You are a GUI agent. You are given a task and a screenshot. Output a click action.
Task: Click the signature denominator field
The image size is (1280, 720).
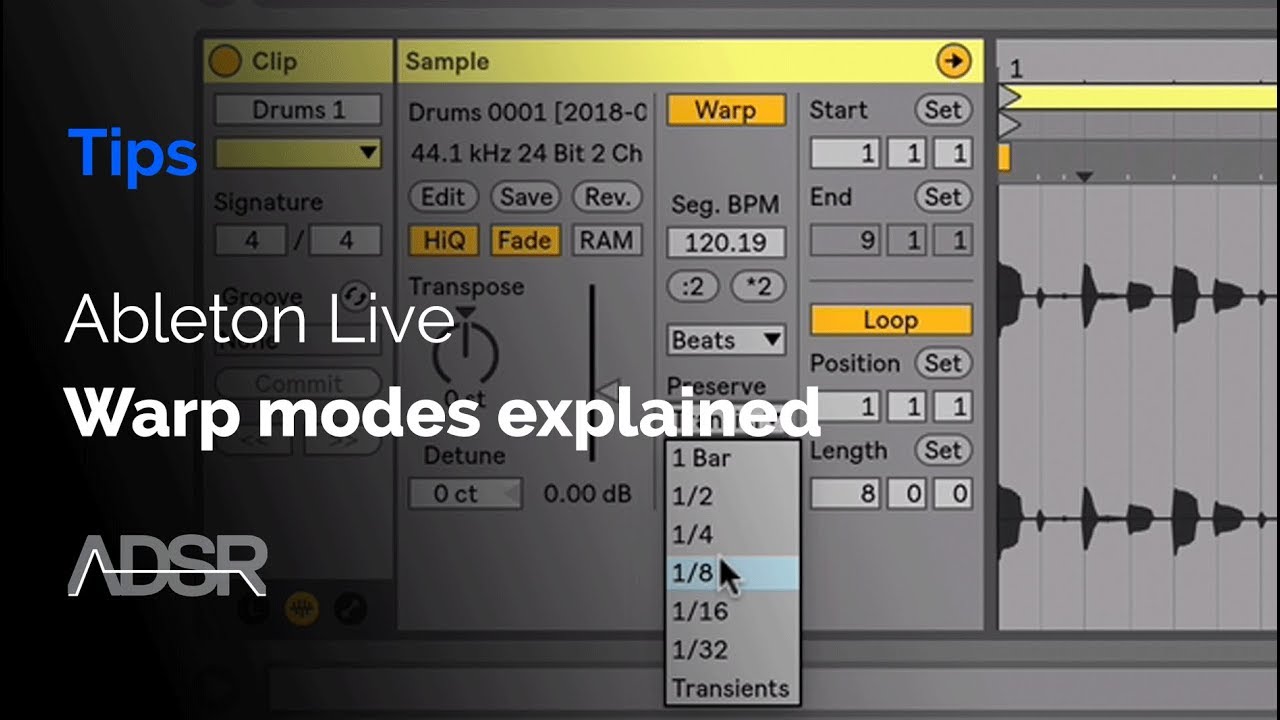[344, 241]
